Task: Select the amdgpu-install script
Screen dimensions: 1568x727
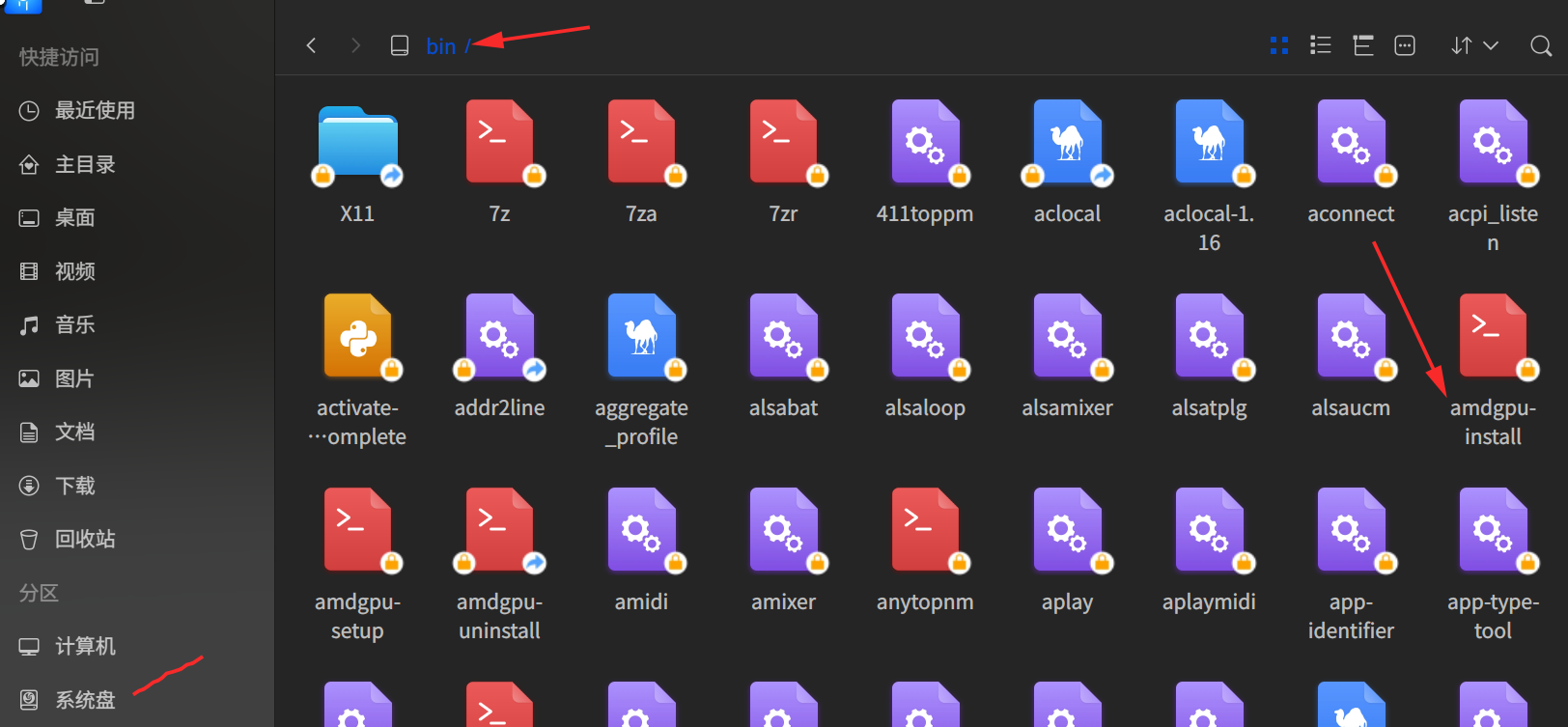Action: tap(1493, 337)
